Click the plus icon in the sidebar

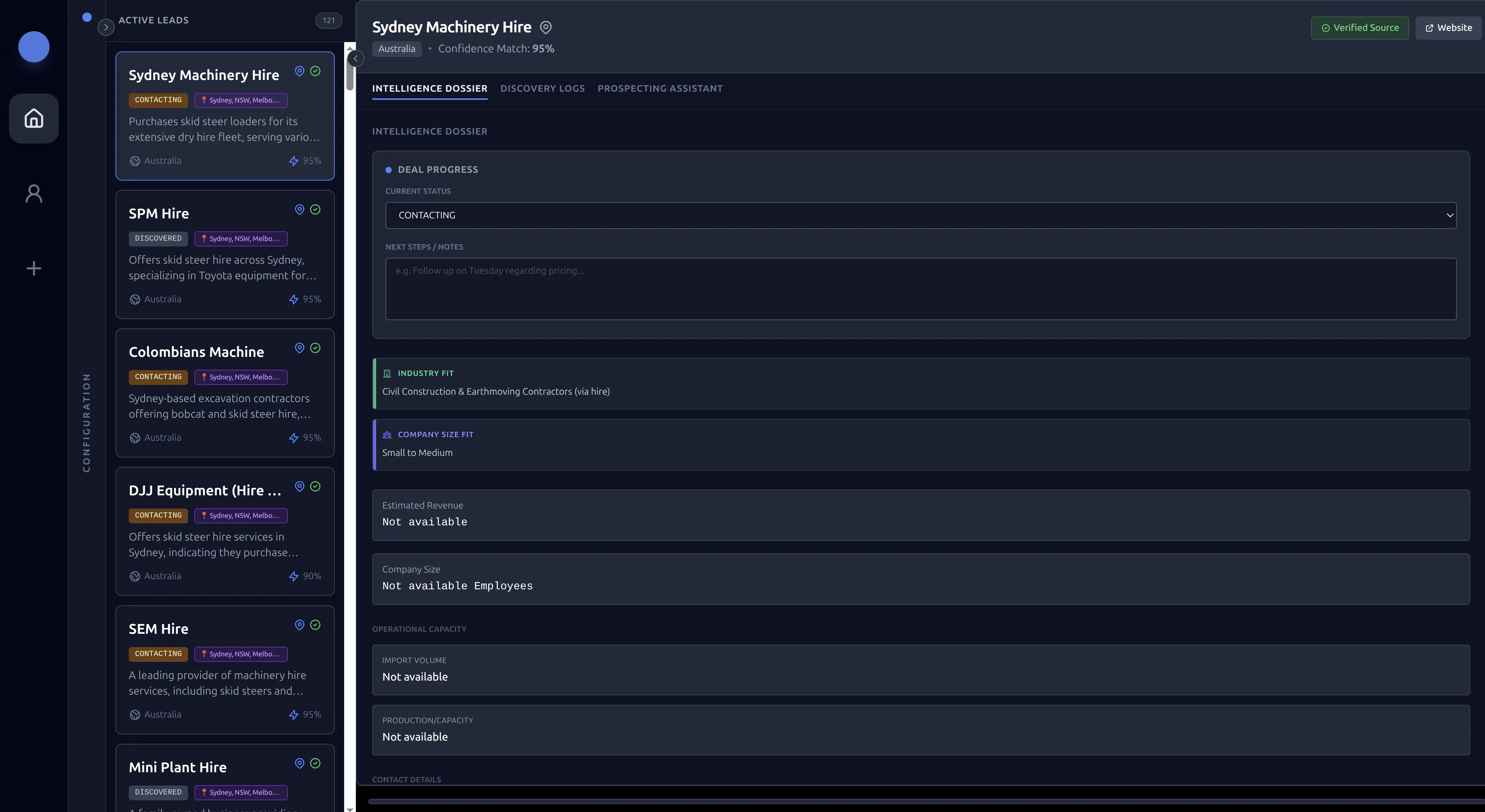tap(34, 268)
